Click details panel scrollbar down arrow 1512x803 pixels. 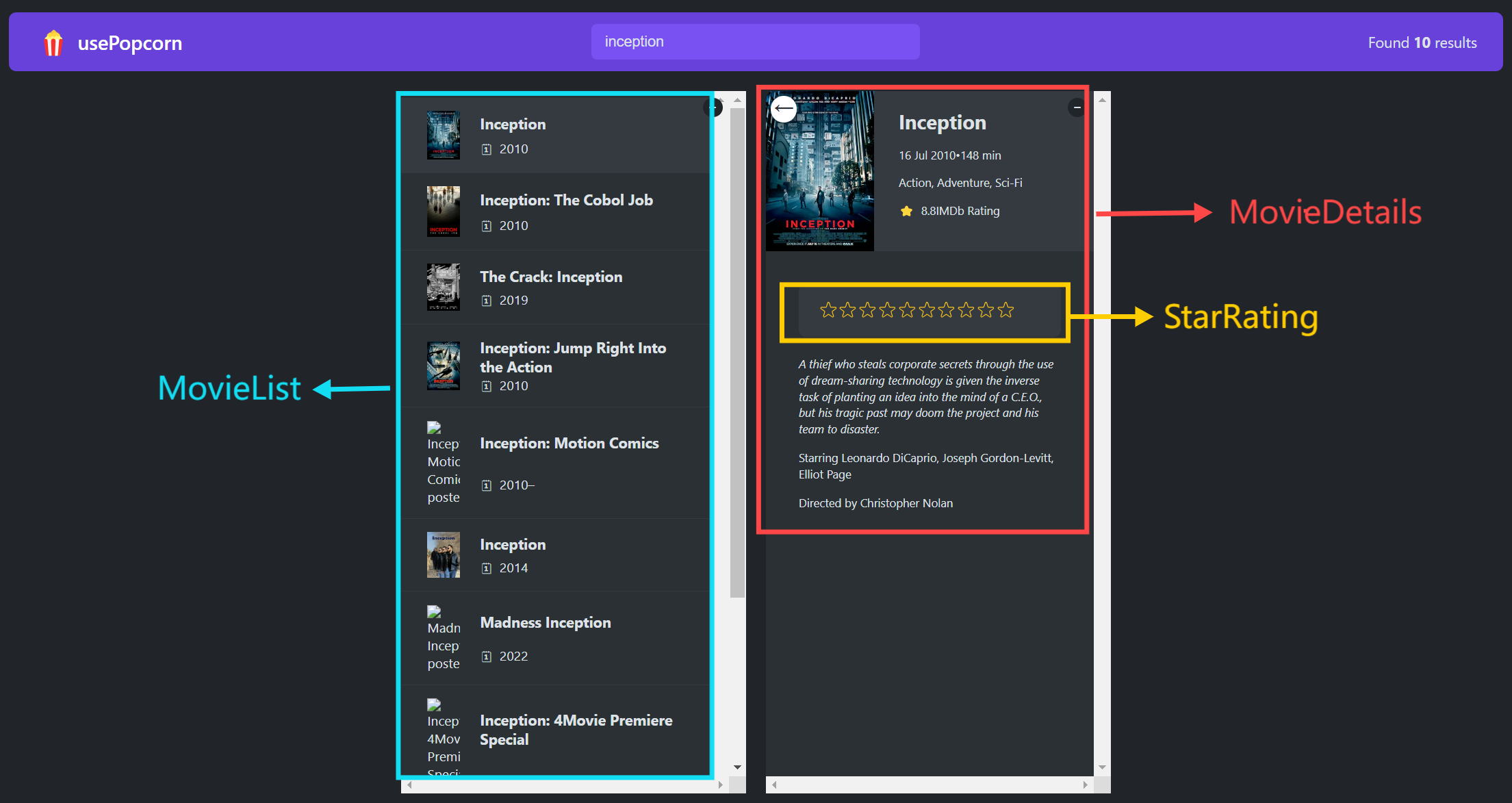coord(1102,767)
